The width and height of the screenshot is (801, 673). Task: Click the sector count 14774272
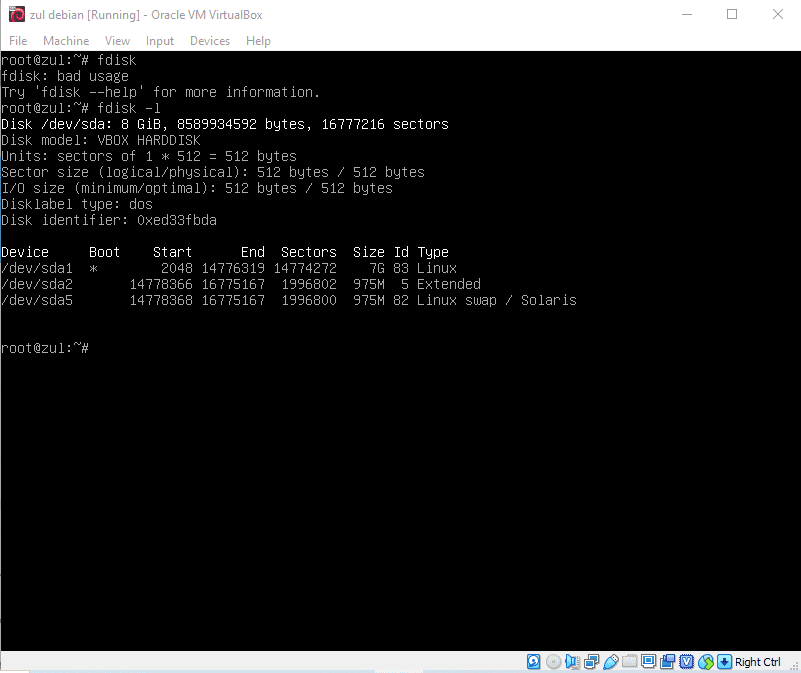click(x=305, y=268)
